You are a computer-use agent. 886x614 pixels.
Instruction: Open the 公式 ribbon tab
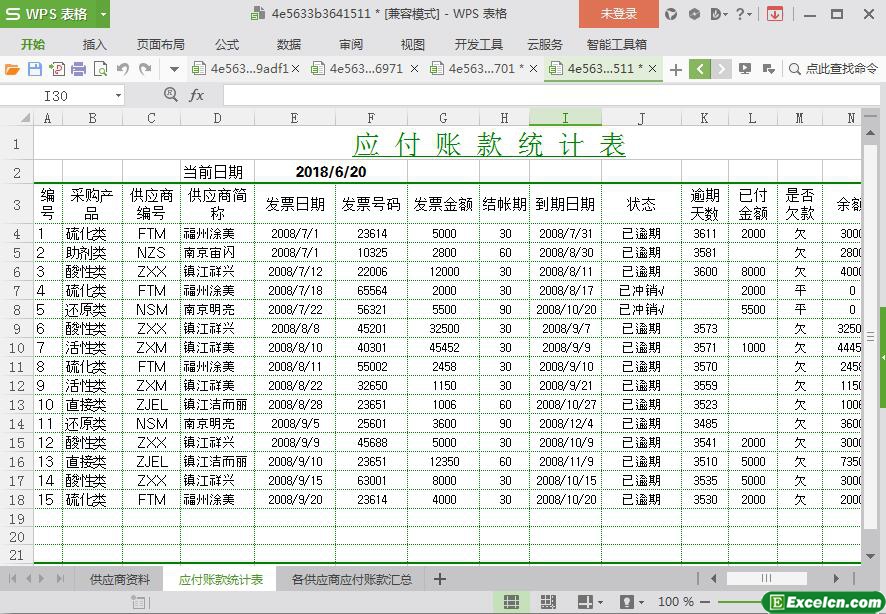[227, 44]
